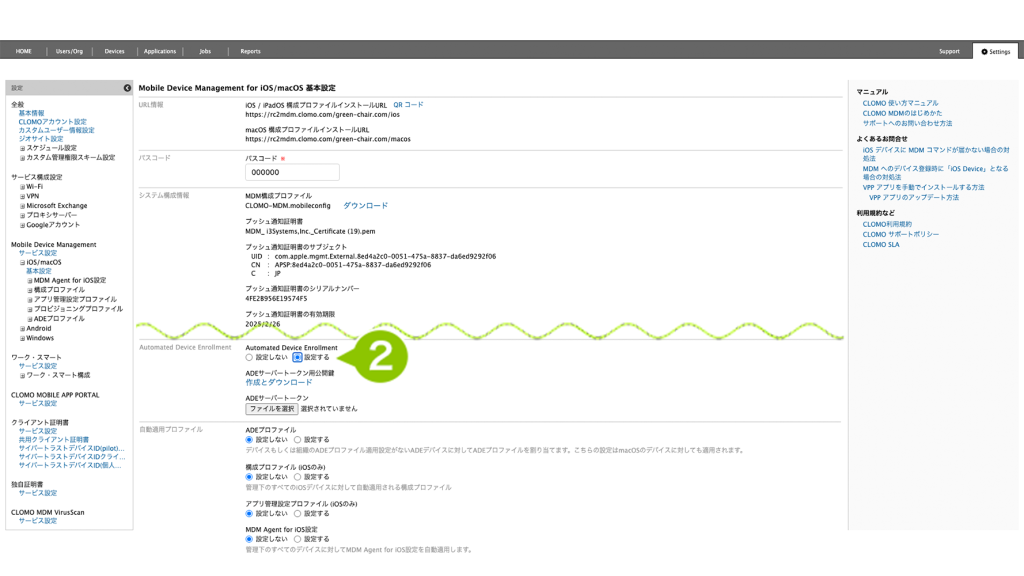The width and height of the screenshot is (1024, 576).
Task: Open the CLOMO MDMのはじめかた link
Action: point(902,113)
